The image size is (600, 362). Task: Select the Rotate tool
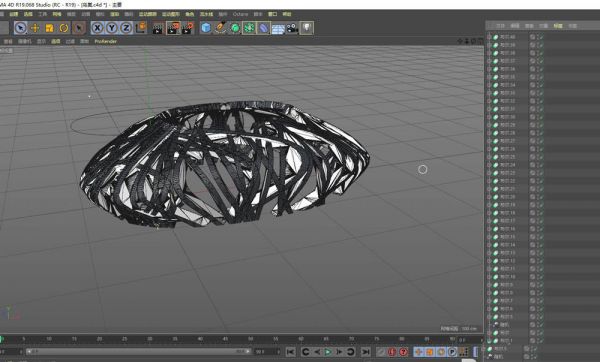64,28
